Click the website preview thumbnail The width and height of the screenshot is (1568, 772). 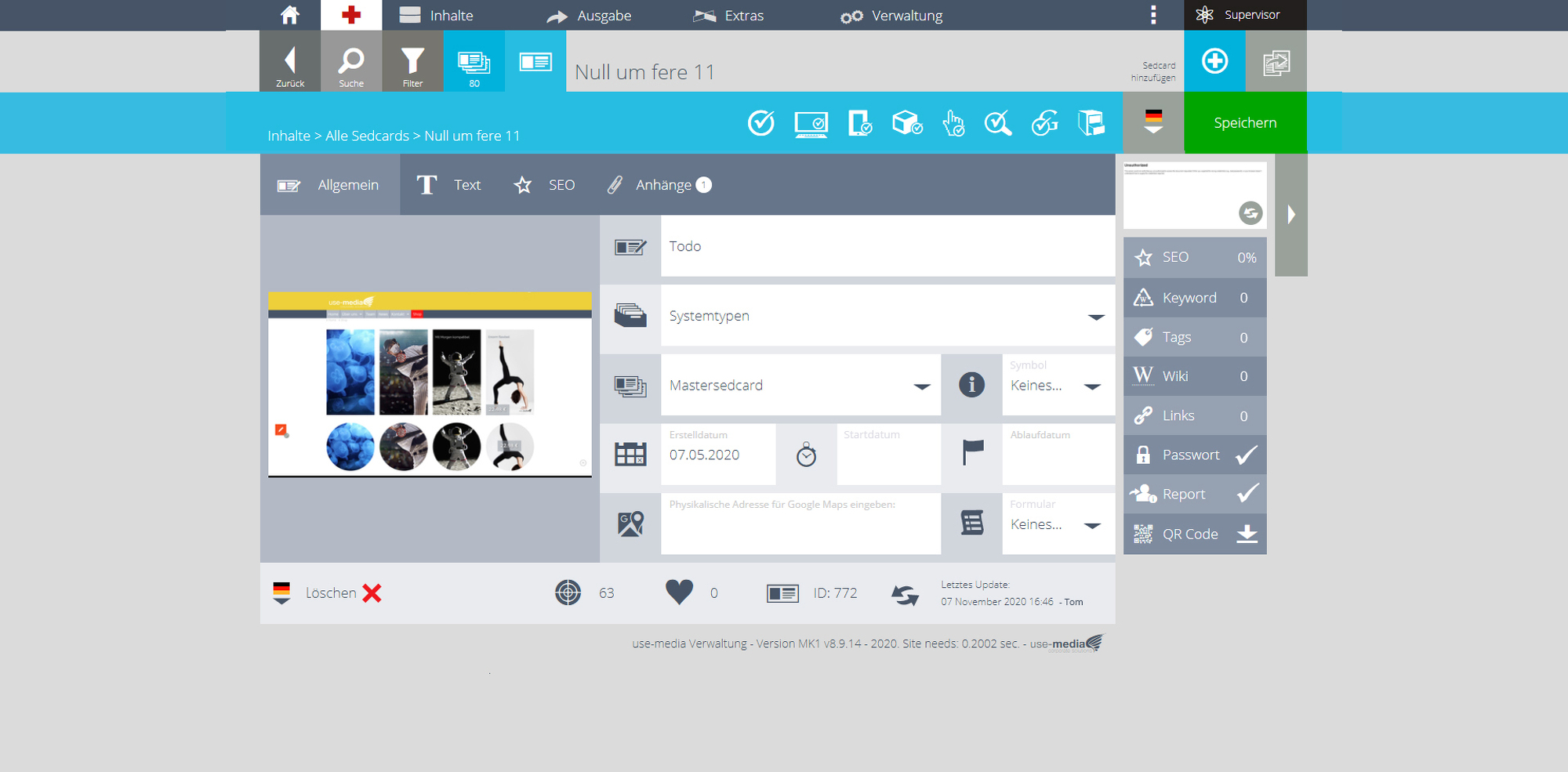(430, 385)
